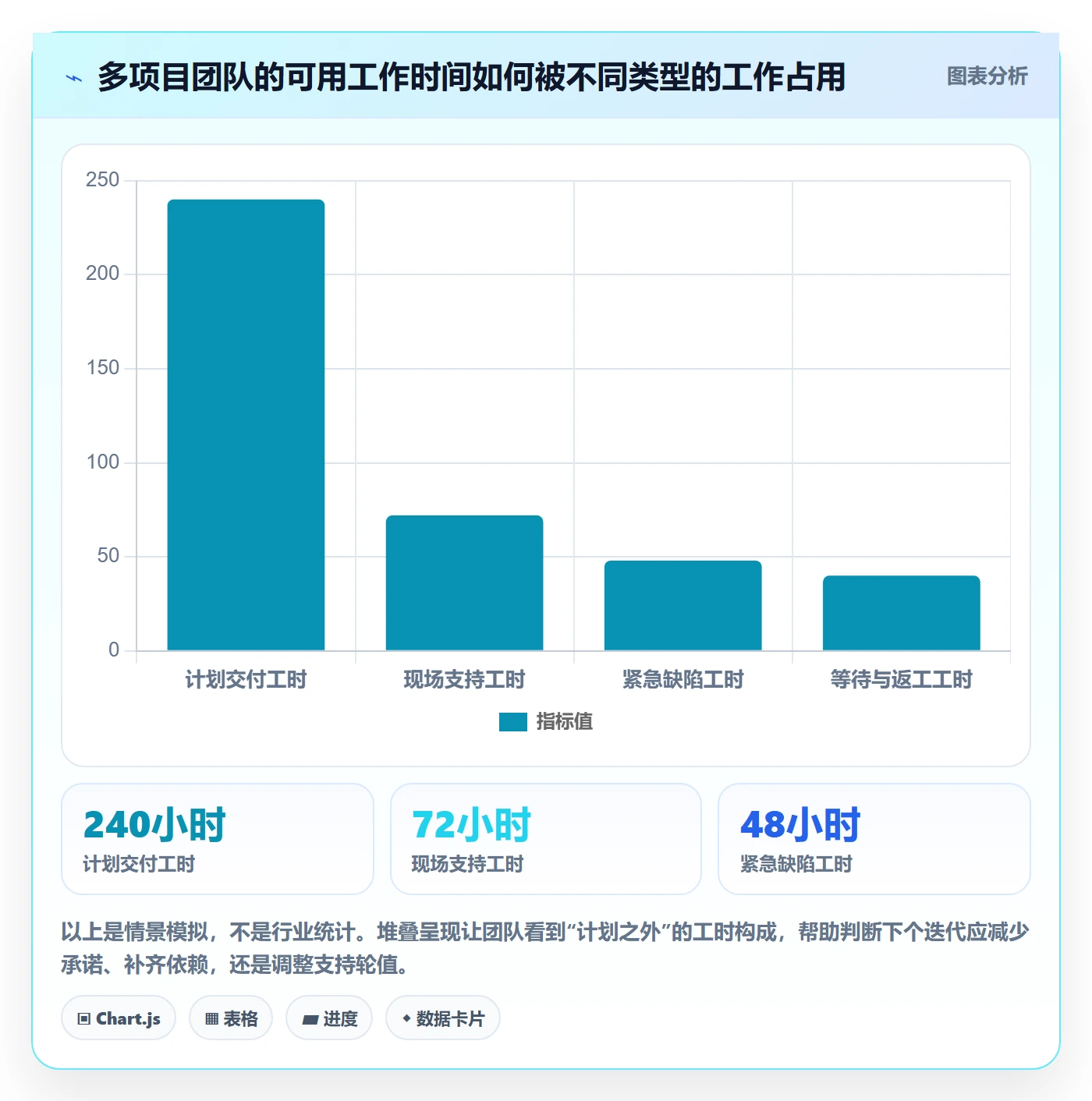Open the 72小时 现场支持工时 data card

pyautogui.click(x=546, y=839)
